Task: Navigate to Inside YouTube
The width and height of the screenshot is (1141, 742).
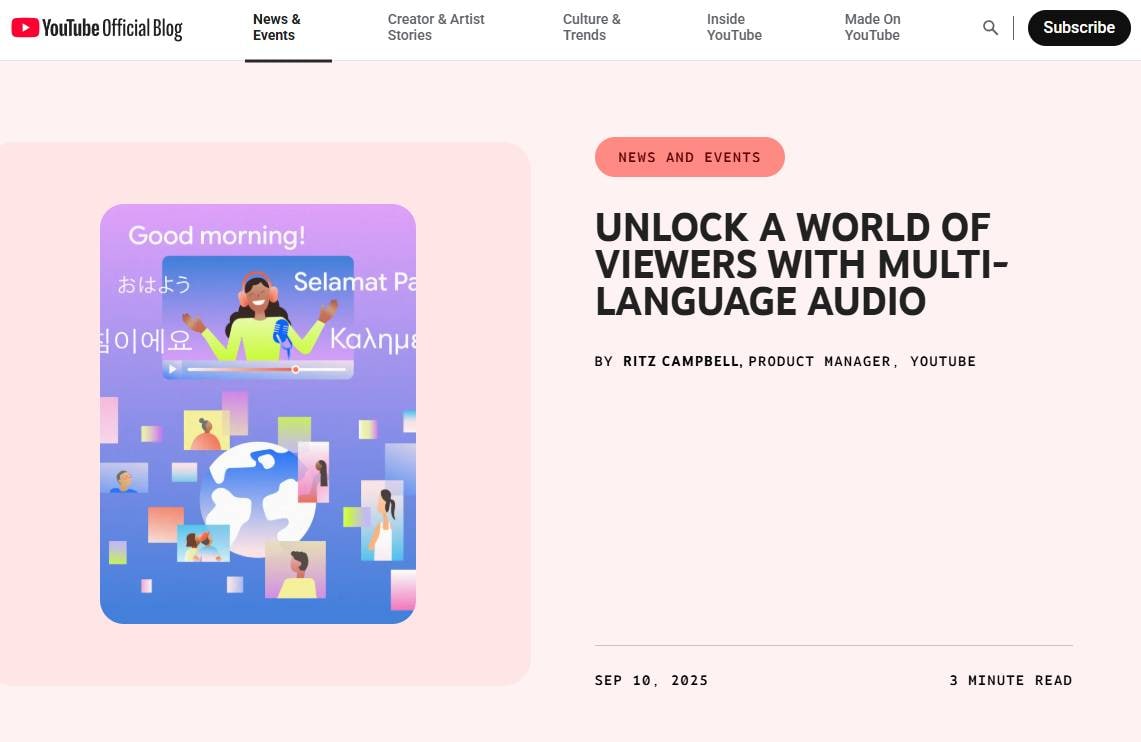Action: (x=734, y=27)
